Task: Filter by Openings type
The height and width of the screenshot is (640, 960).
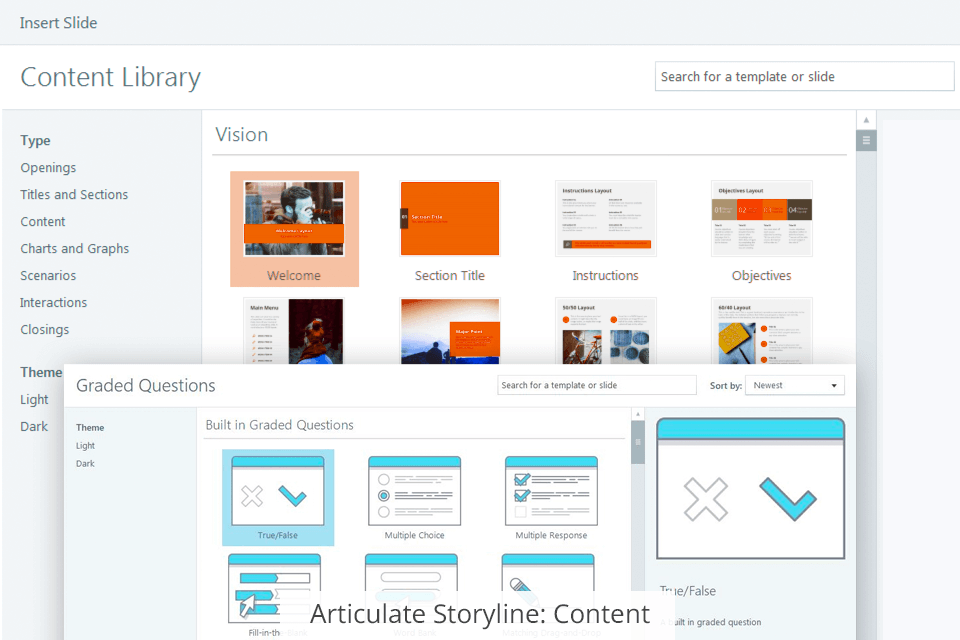Action: (x=48, y=168)
